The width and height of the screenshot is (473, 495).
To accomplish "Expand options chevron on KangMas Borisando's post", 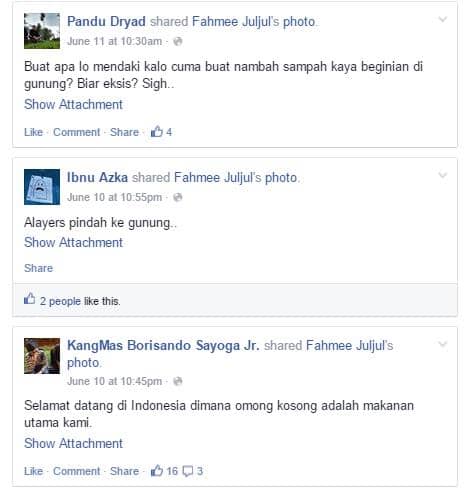I will coord(442,344).
